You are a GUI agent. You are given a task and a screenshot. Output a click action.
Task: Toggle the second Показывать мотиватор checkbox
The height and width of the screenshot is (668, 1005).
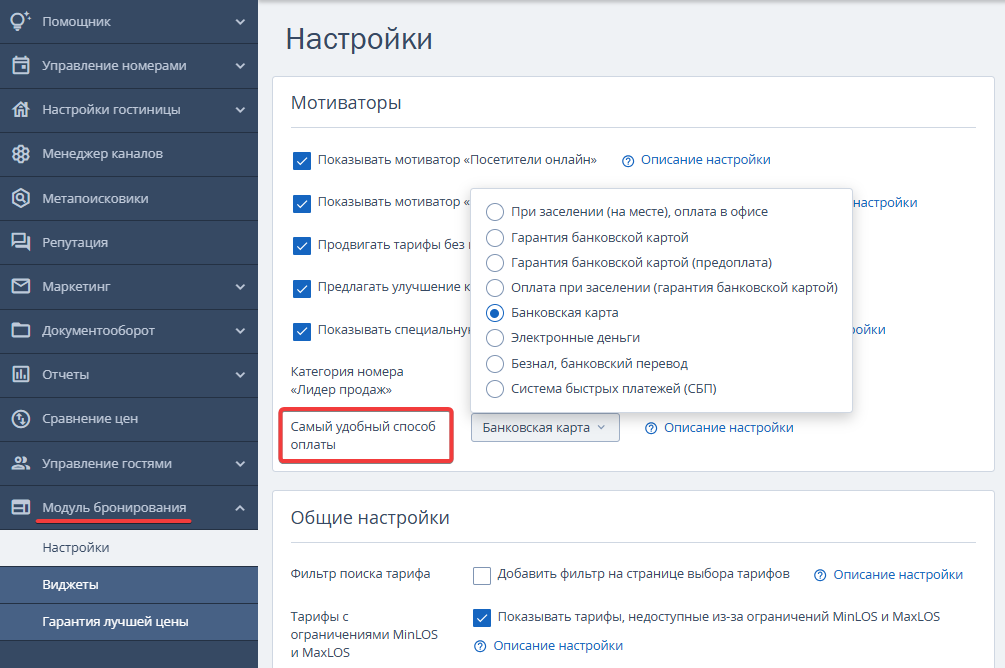[x=302, y=203]
